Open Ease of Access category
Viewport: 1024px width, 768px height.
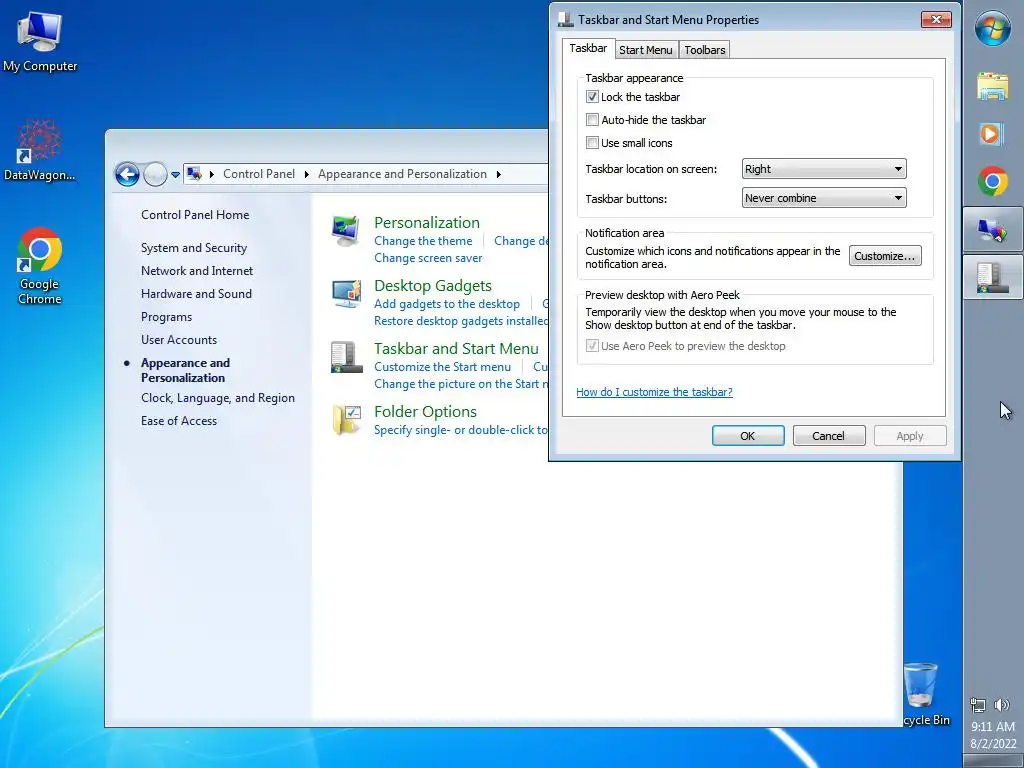(179, 421)
